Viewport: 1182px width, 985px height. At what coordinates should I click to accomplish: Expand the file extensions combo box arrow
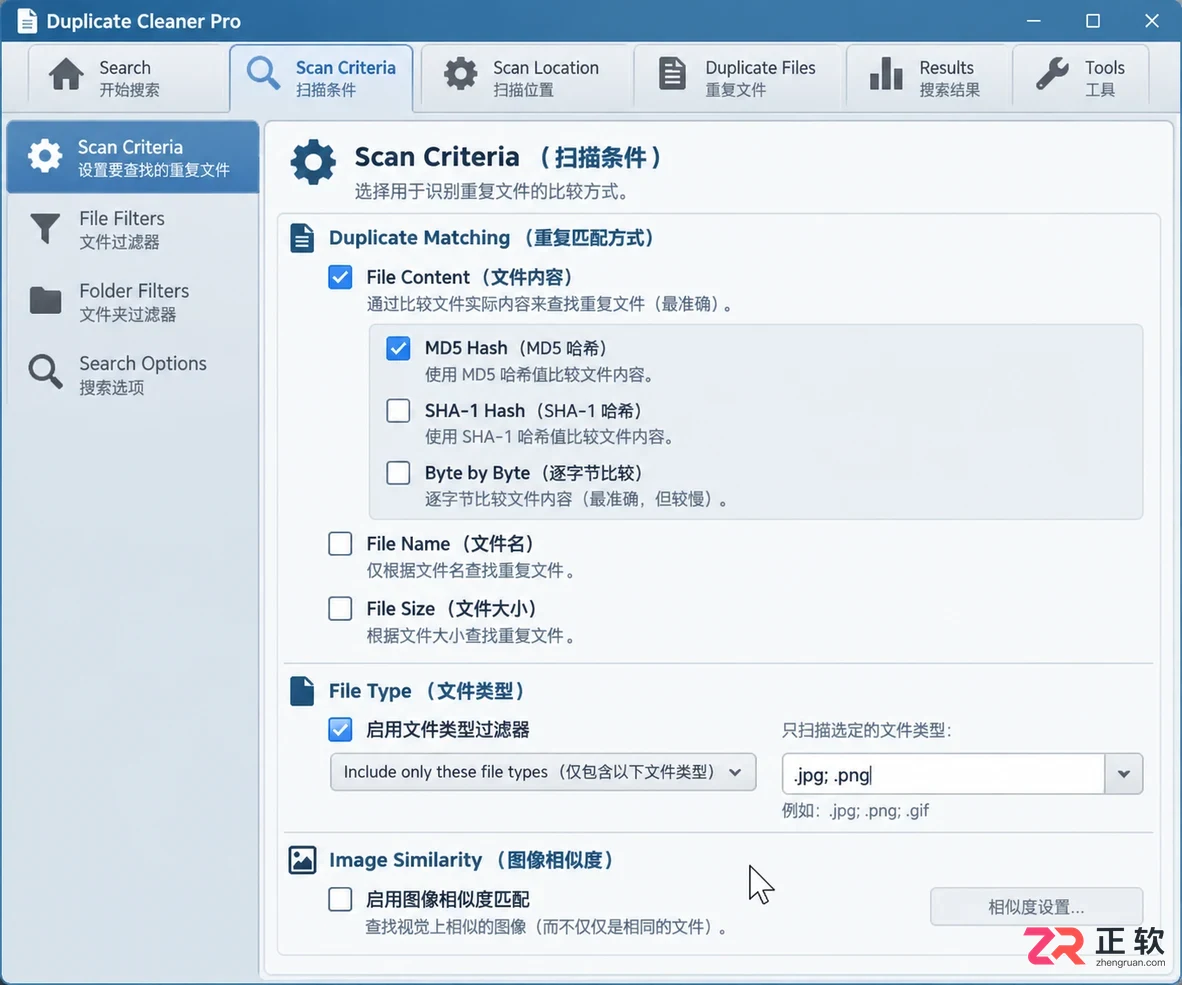point(1124,774)
